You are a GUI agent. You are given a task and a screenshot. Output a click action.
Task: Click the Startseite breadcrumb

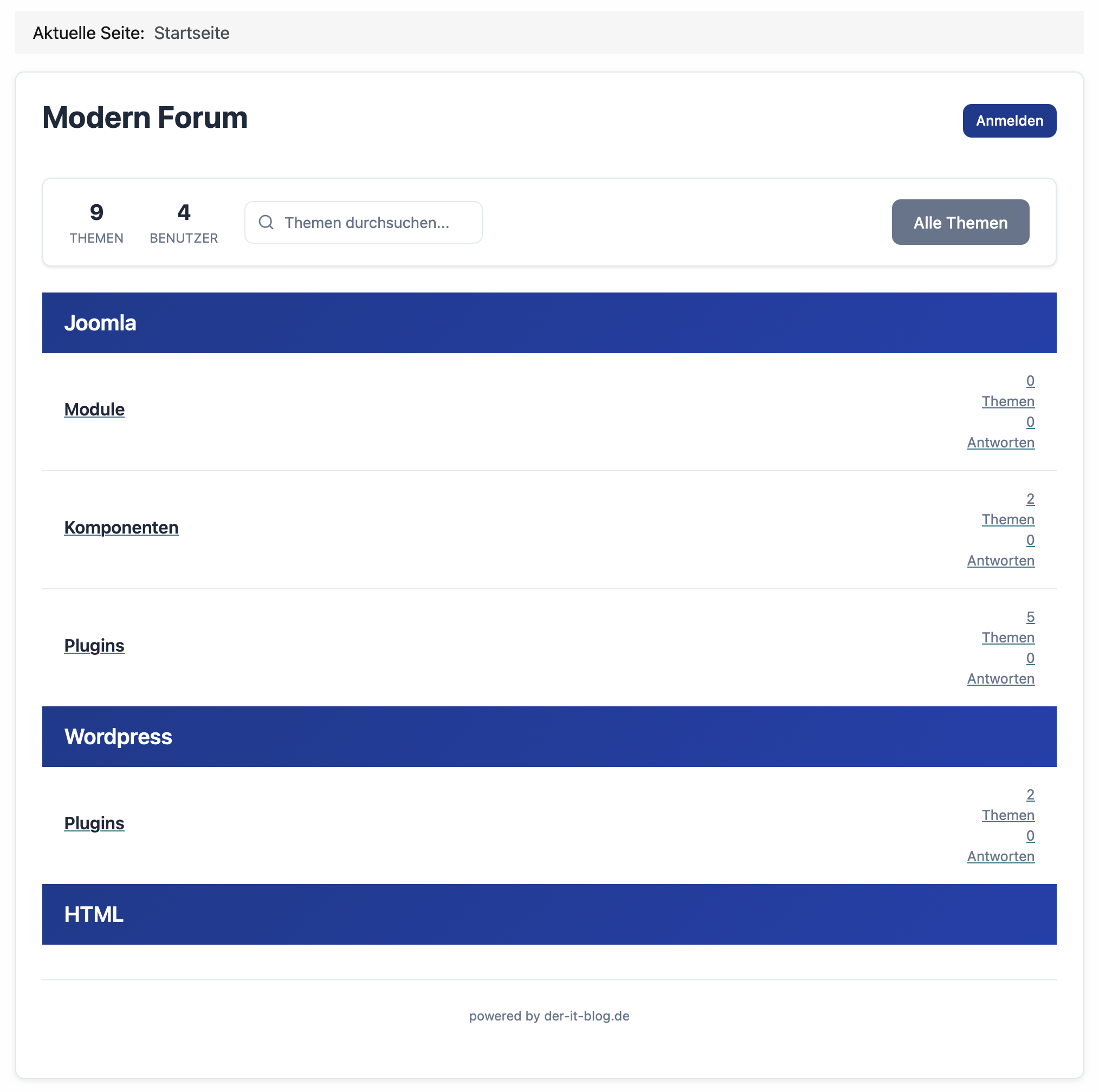[192, 33]
